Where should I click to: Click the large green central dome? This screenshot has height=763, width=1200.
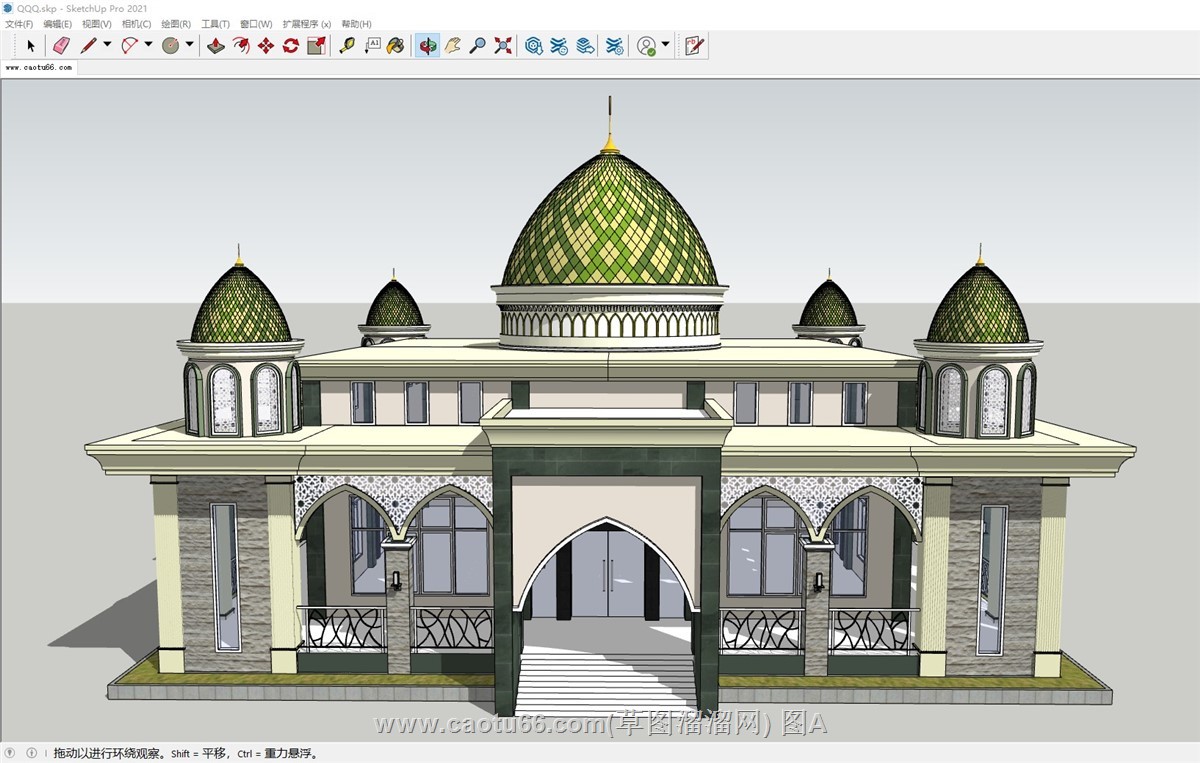coord(609,220)
